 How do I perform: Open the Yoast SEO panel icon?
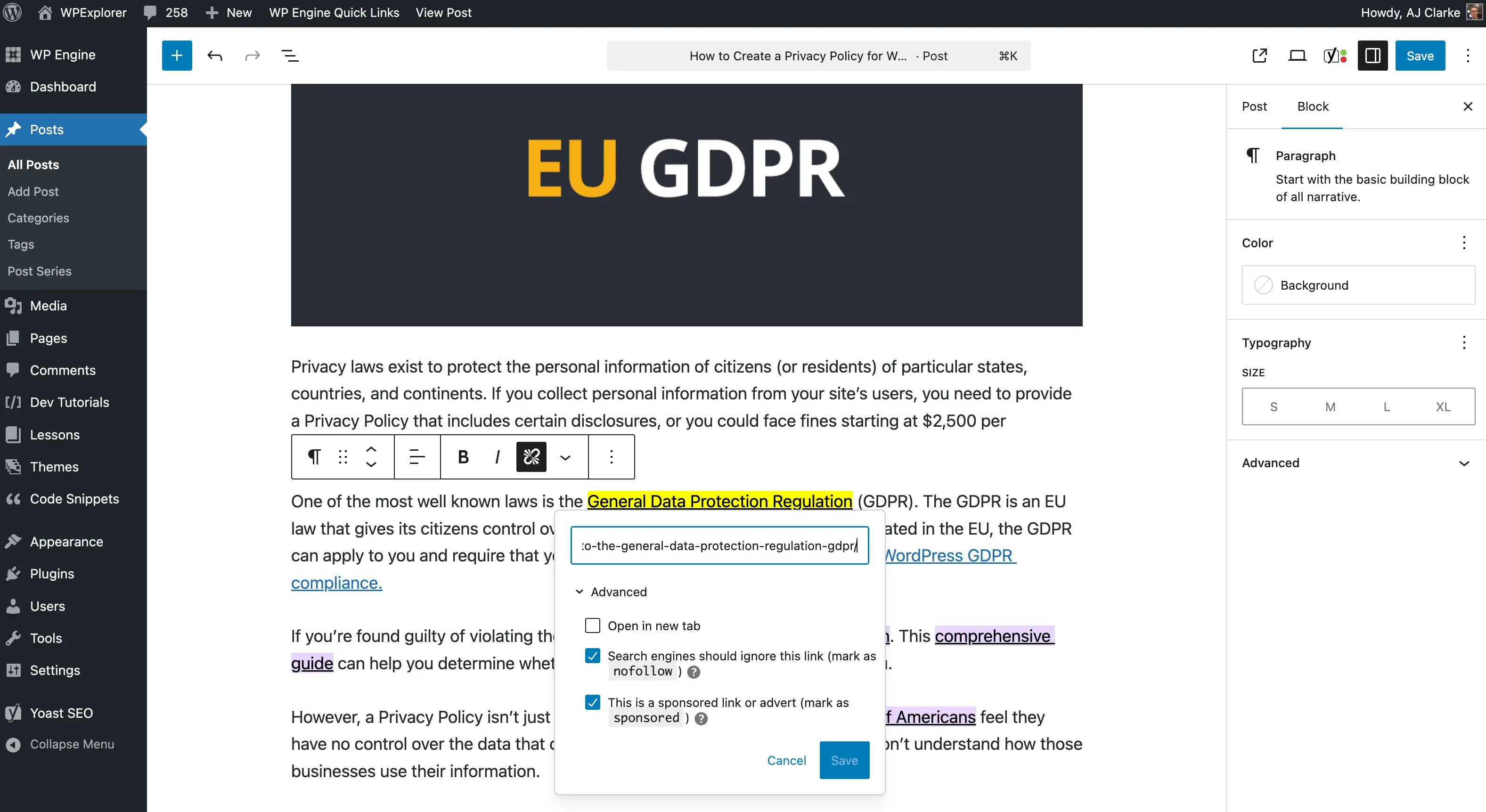pos(1334,56)
